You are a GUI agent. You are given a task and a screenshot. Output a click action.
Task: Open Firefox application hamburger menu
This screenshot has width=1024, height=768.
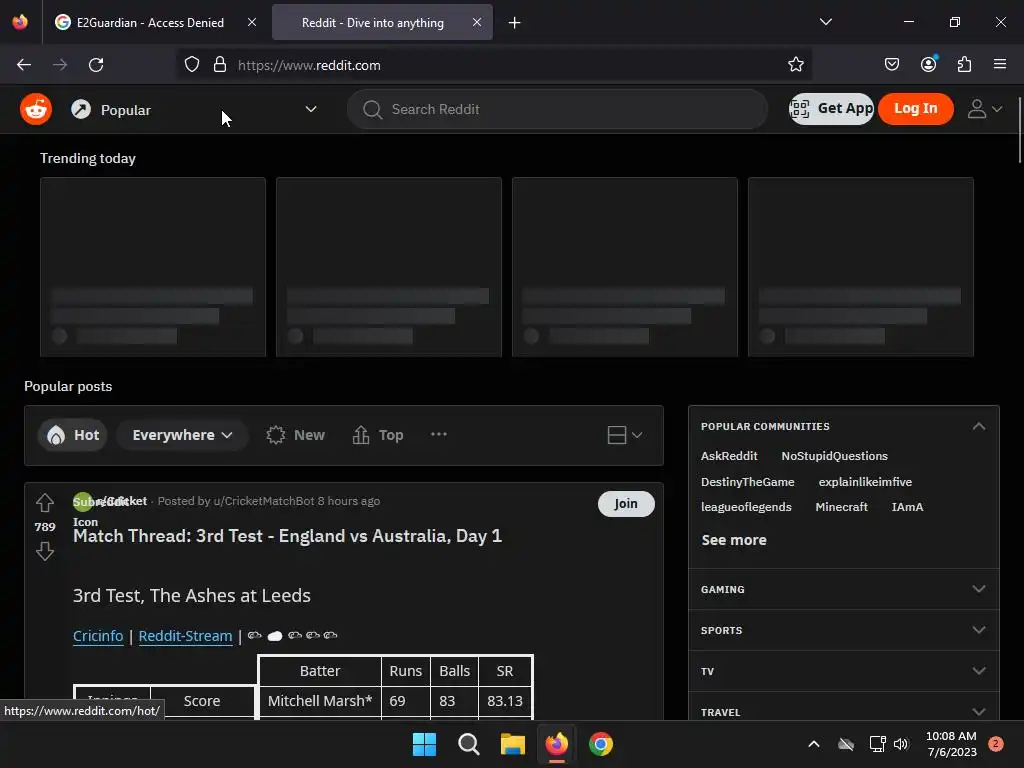pyautogui.click(x=999, y=65)
